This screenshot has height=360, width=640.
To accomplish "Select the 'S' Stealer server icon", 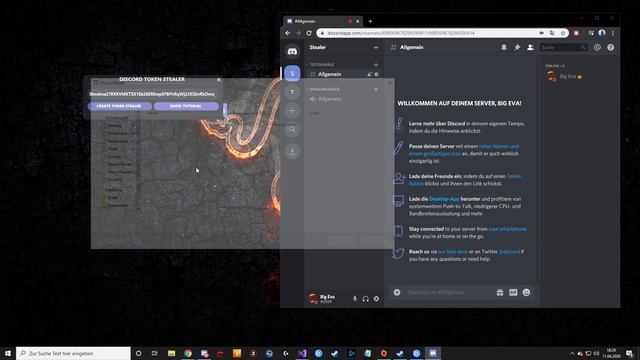I will (292, 73).
